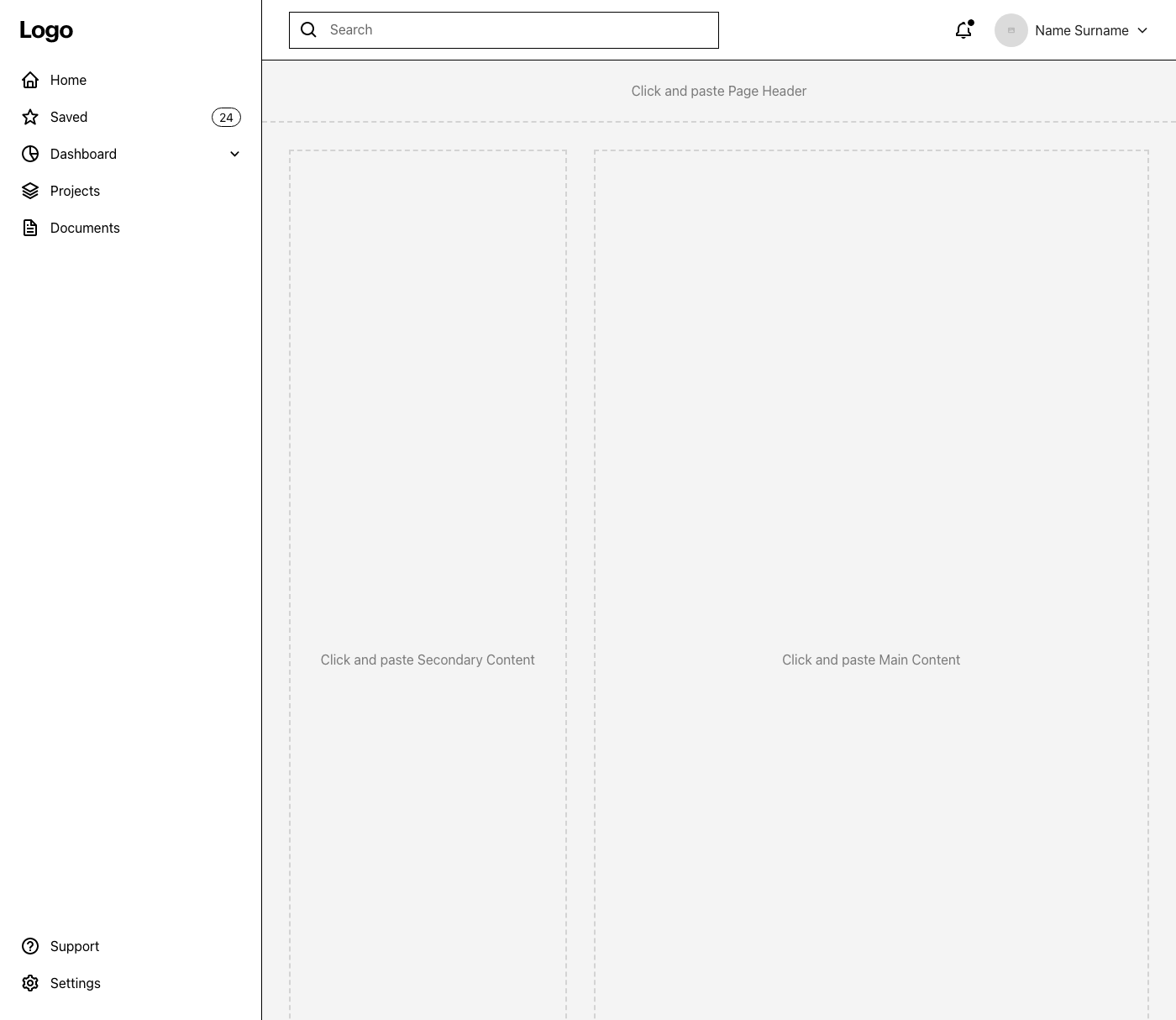Screen dimensions: 1176x1020
Task: Open the Saved menu item
Action: click(x=131, y=117)
